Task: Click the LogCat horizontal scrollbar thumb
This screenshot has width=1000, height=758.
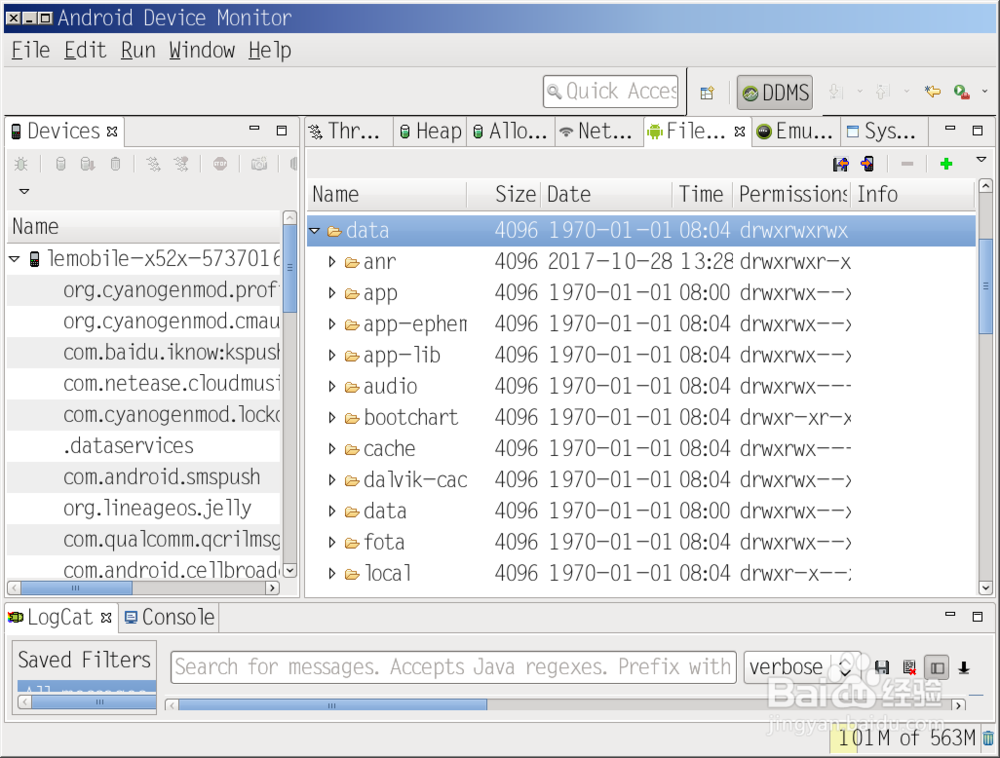Action: 332,705
